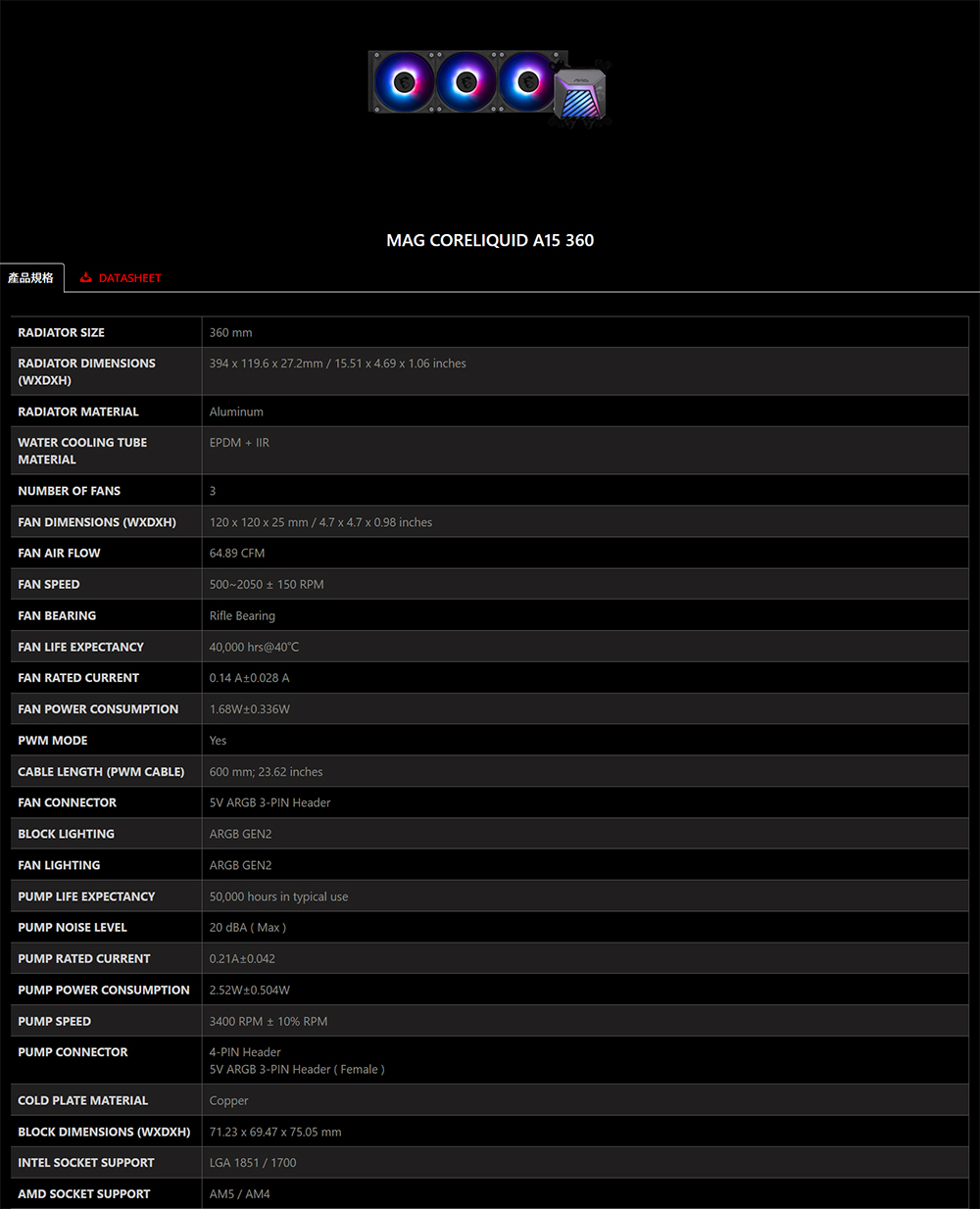980x1209 pixels.
Task: Click the WATER COOLING TUBE MATERIAL label
Action: click(82, 451)
